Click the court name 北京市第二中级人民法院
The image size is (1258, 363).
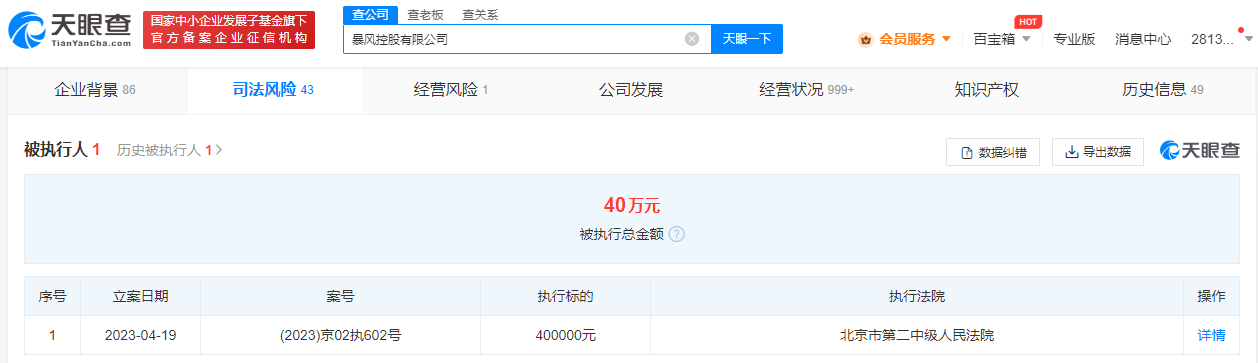[917, 336]
